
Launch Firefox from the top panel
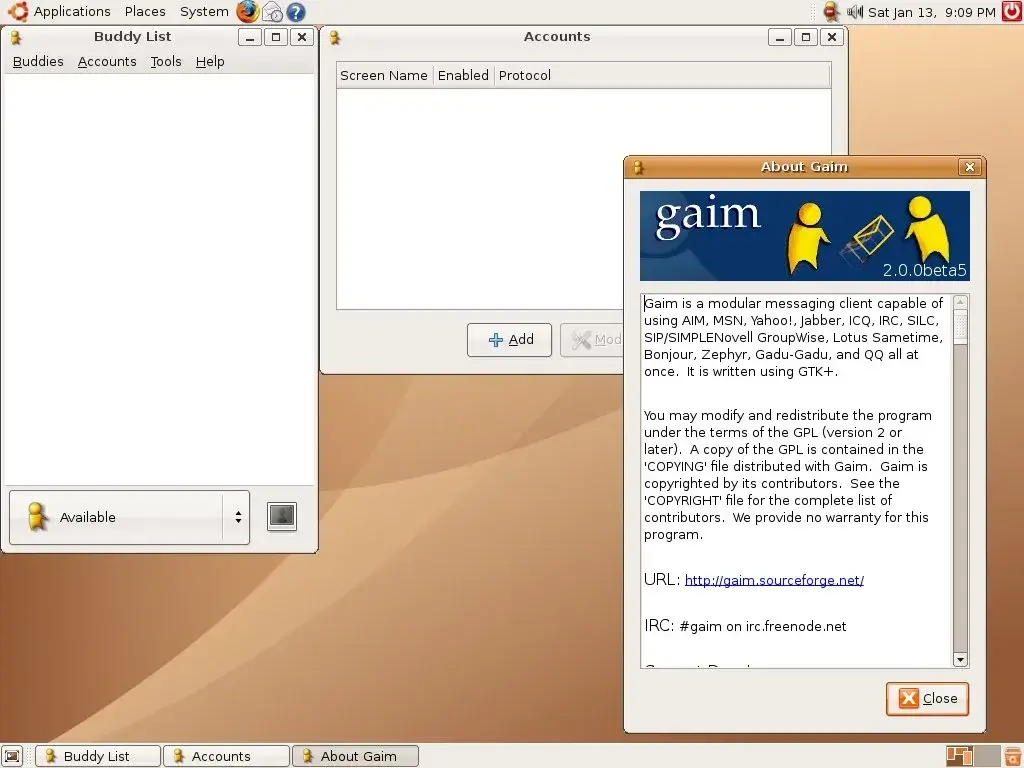coord(247,12)
